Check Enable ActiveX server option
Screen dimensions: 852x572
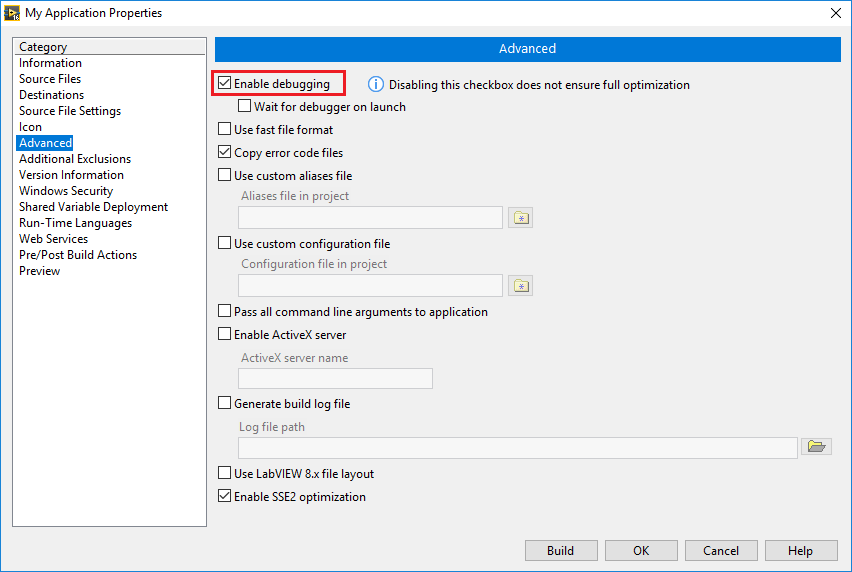225,335
